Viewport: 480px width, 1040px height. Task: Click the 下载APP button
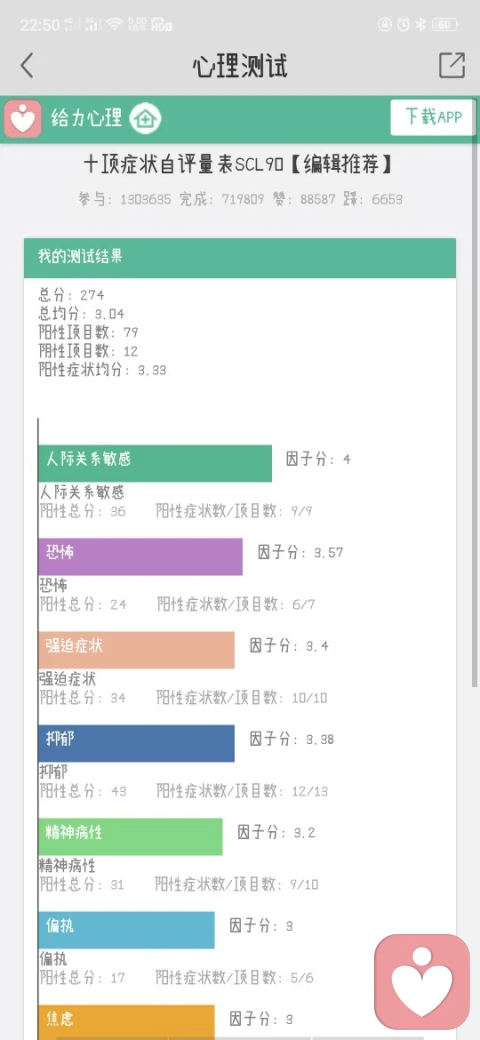(x=432, y=117)
